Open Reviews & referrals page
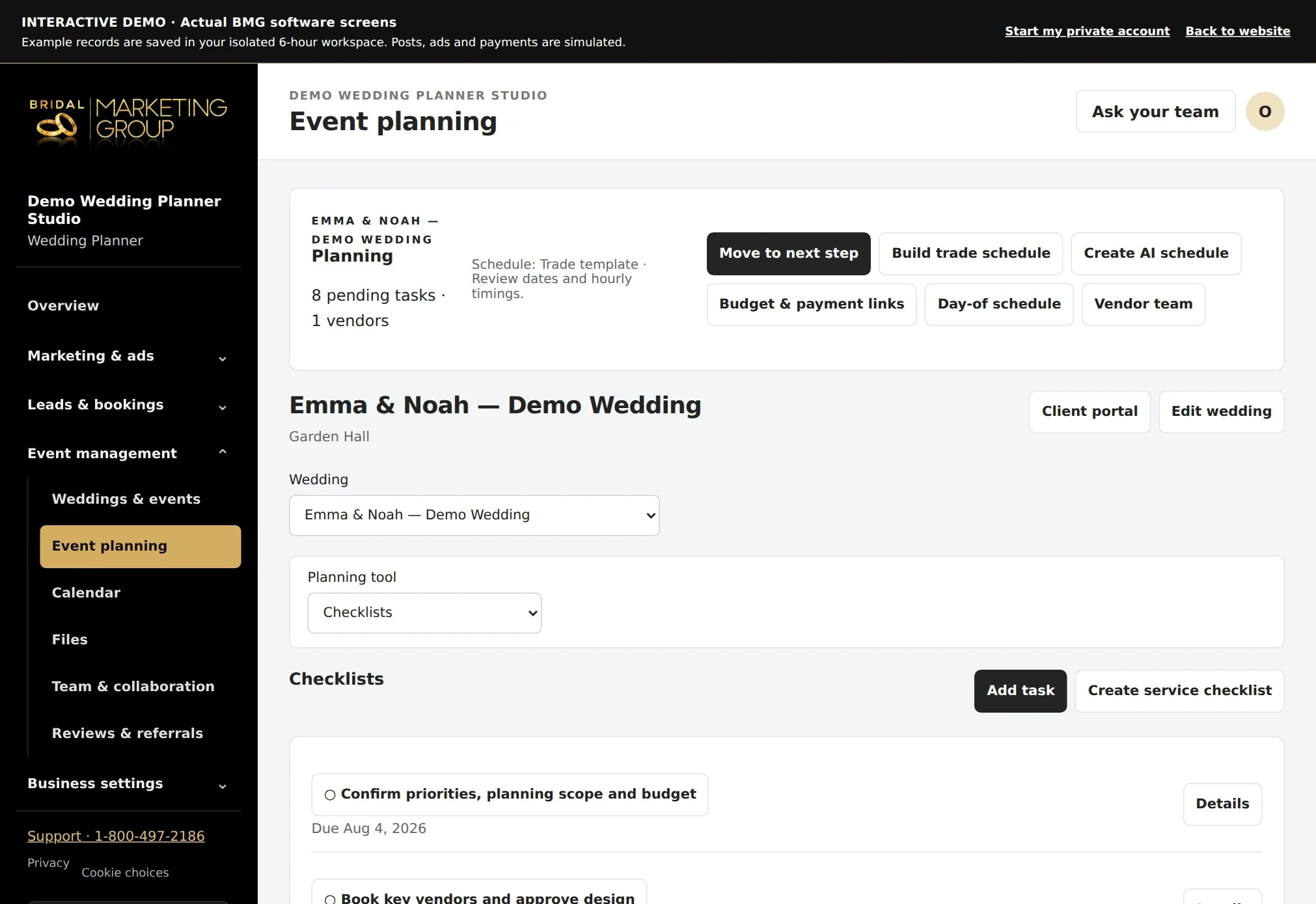Image resolution: width=1316 pixels, height=904 pixels. click(x=140, y=733)
